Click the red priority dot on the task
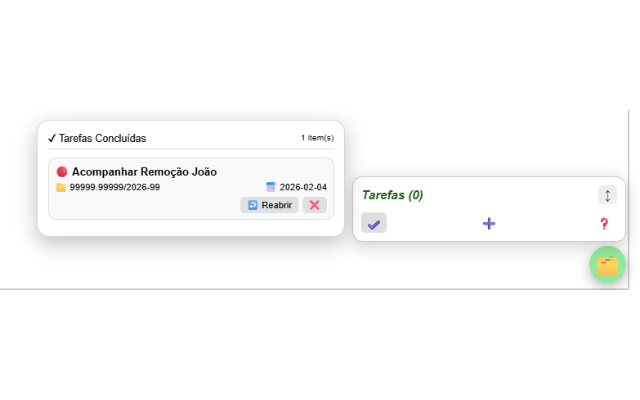This screenshot has width=640, height=400. tap(62, 172)
